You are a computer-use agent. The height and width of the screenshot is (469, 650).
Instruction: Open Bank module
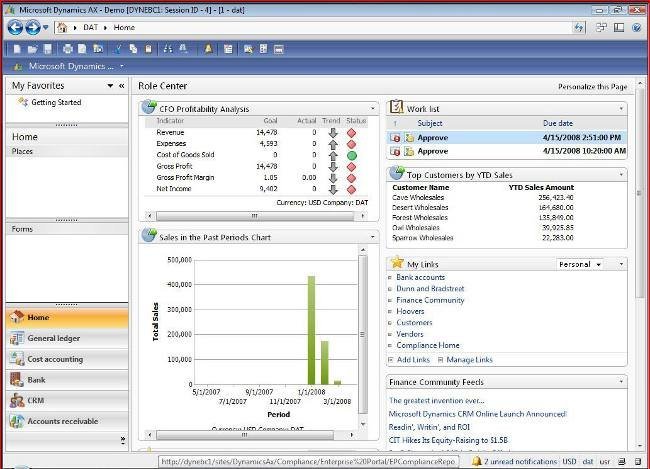(x=67, y=380)
